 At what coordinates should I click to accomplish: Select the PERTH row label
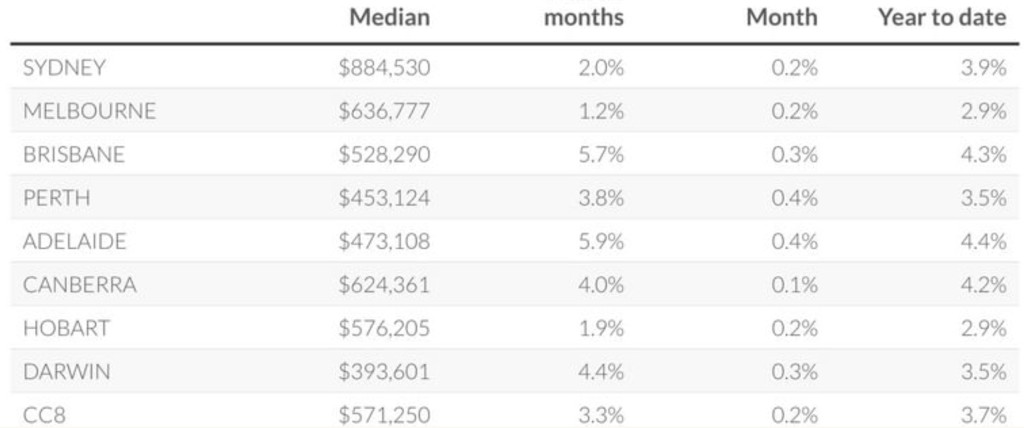(x=56, y=198)
